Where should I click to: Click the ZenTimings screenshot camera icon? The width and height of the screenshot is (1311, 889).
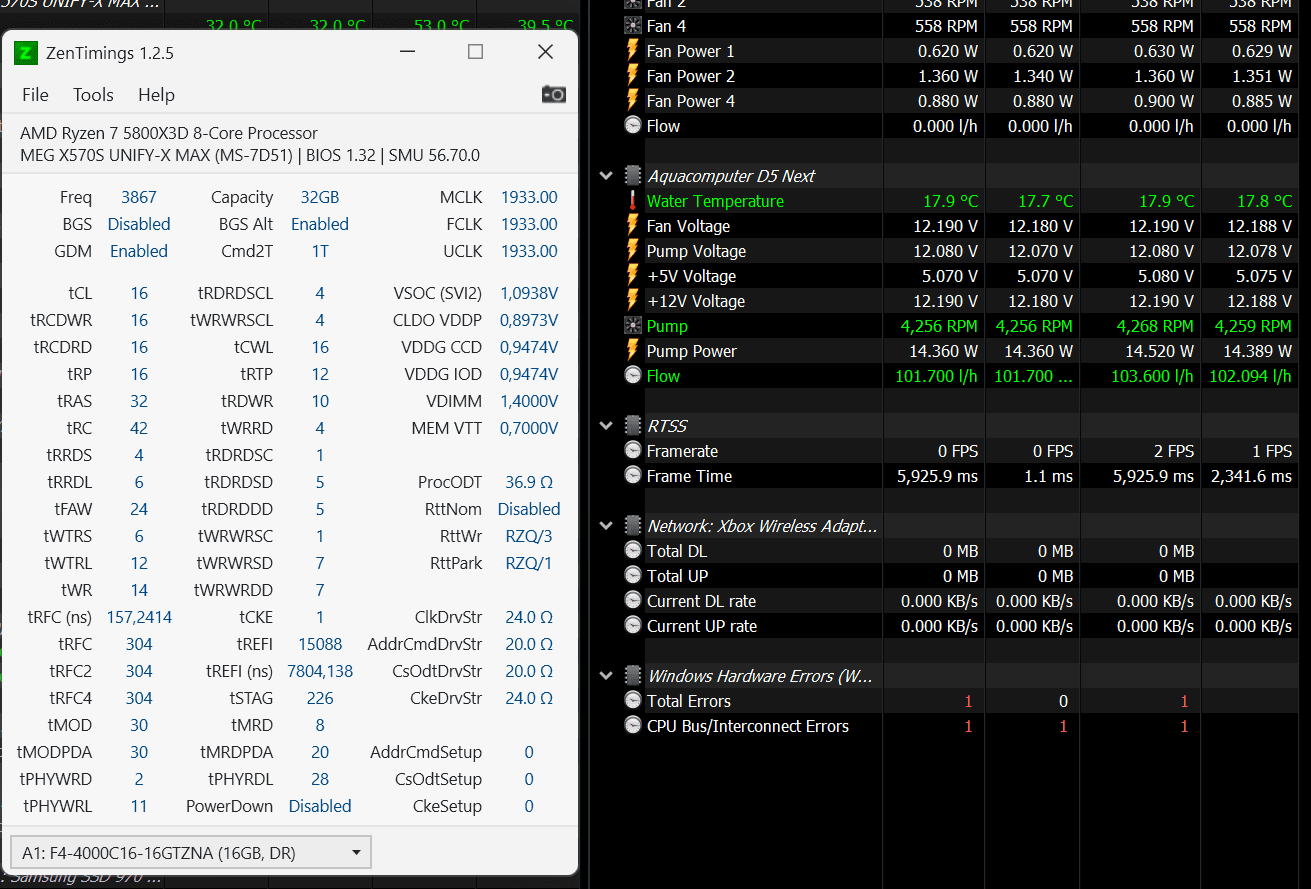[x=553, y=94]
